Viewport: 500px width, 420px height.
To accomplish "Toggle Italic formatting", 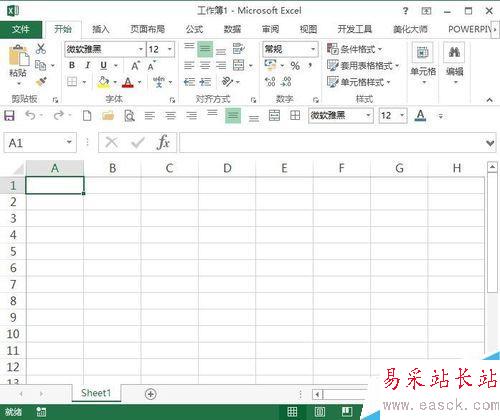I will point(88,65).
